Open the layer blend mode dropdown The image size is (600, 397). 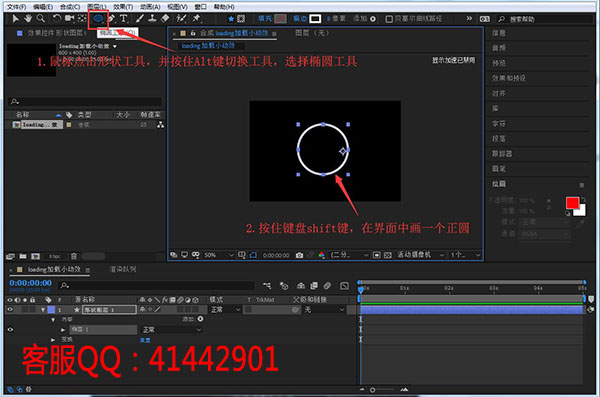pyautogui.click(x=226, y=309)
